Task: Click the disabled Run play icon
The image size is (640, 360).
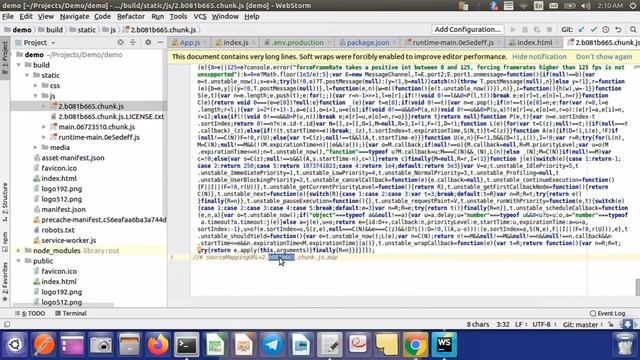Action: (x=513, y=29)
